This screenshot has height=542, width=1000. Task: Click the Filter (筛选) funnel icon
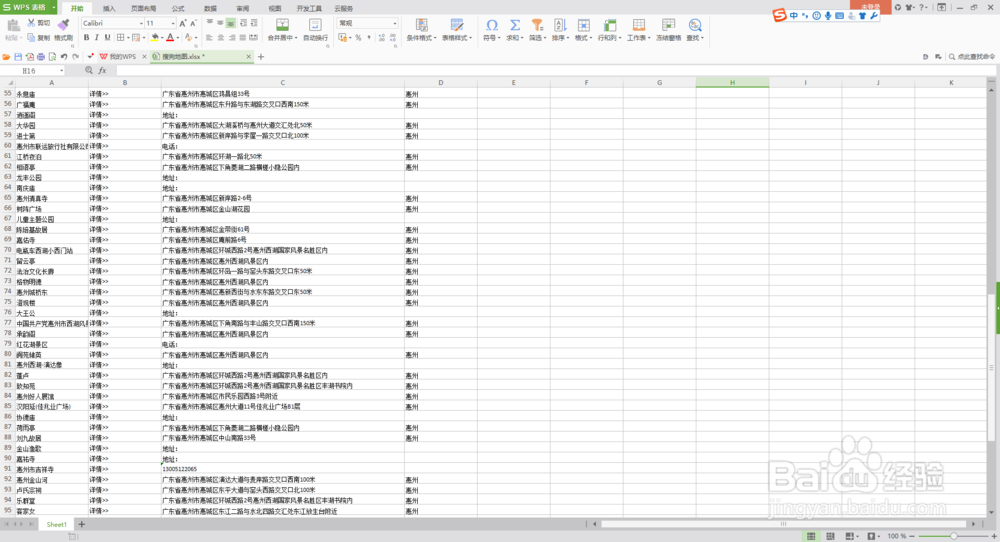537,25
